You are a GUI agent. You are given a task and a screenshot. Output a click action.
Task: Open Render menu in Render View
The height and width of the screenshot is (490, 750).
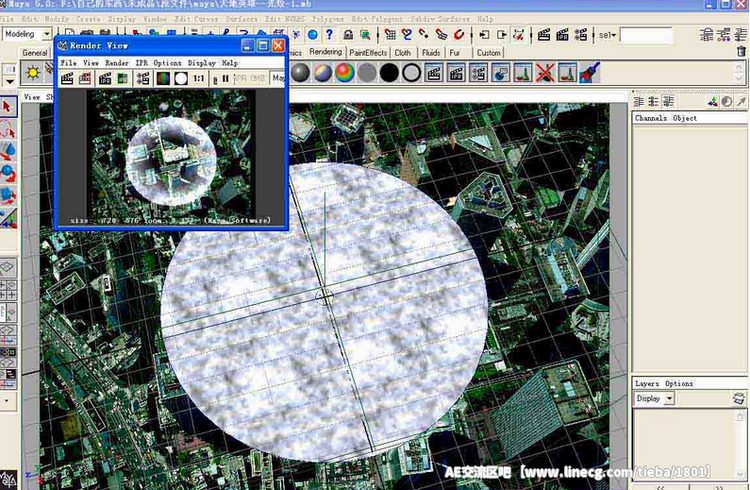tap(117, 63)
